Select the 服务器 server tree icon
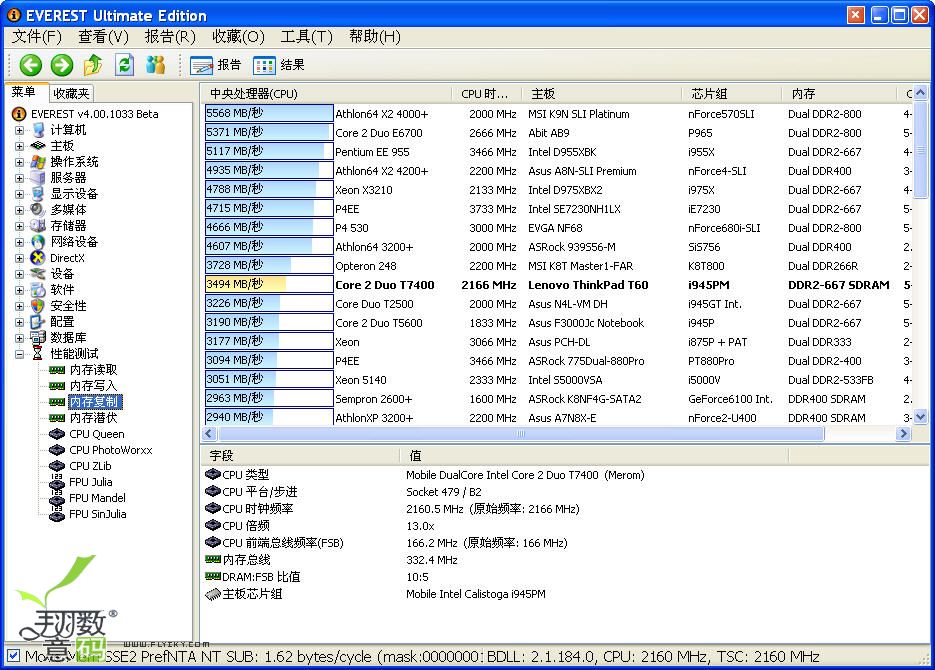 click(38, 178)
